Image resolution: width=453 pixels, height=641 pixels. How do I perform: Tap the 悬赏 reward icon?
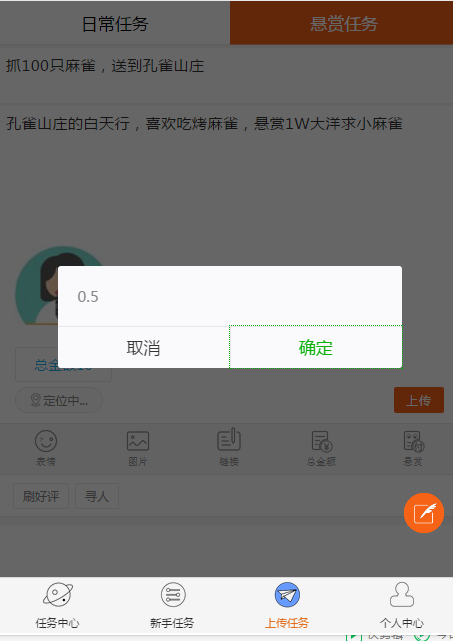click(x=413, y=442)
